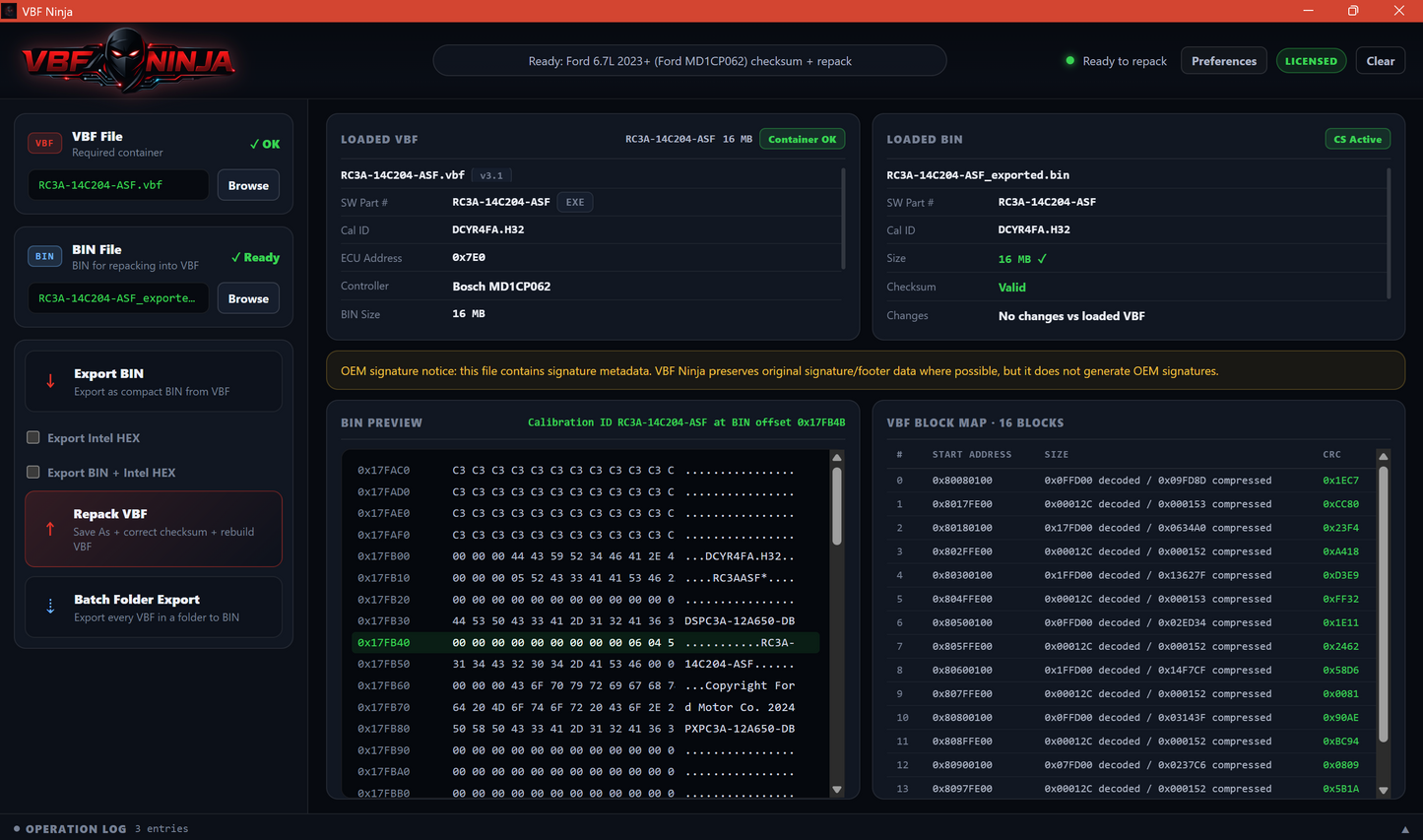The image size is (1423, 840).
Task: Select block 8 at address 0x80600100
Action: coord(1131,670)
